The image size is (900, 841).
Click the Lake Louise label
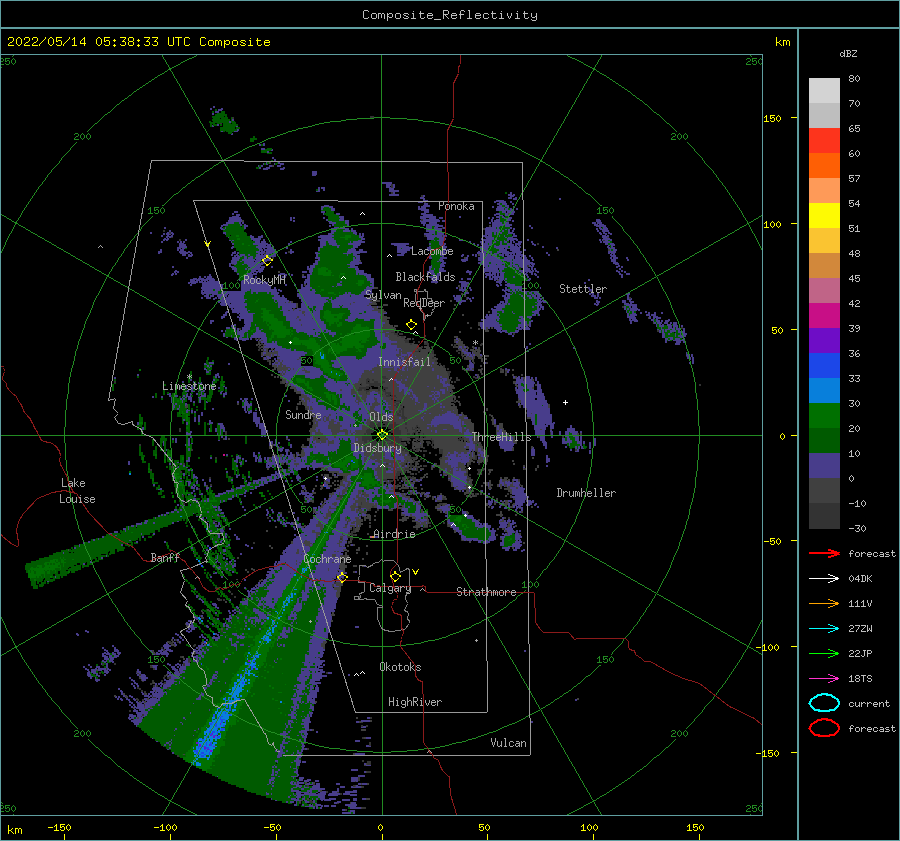[x=77, y=491]
